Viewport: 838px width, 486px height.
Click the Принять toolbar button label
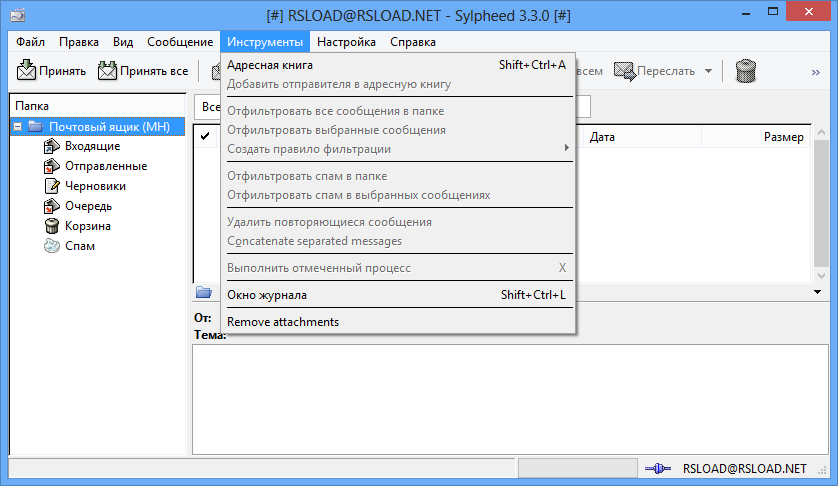(62, 71)
